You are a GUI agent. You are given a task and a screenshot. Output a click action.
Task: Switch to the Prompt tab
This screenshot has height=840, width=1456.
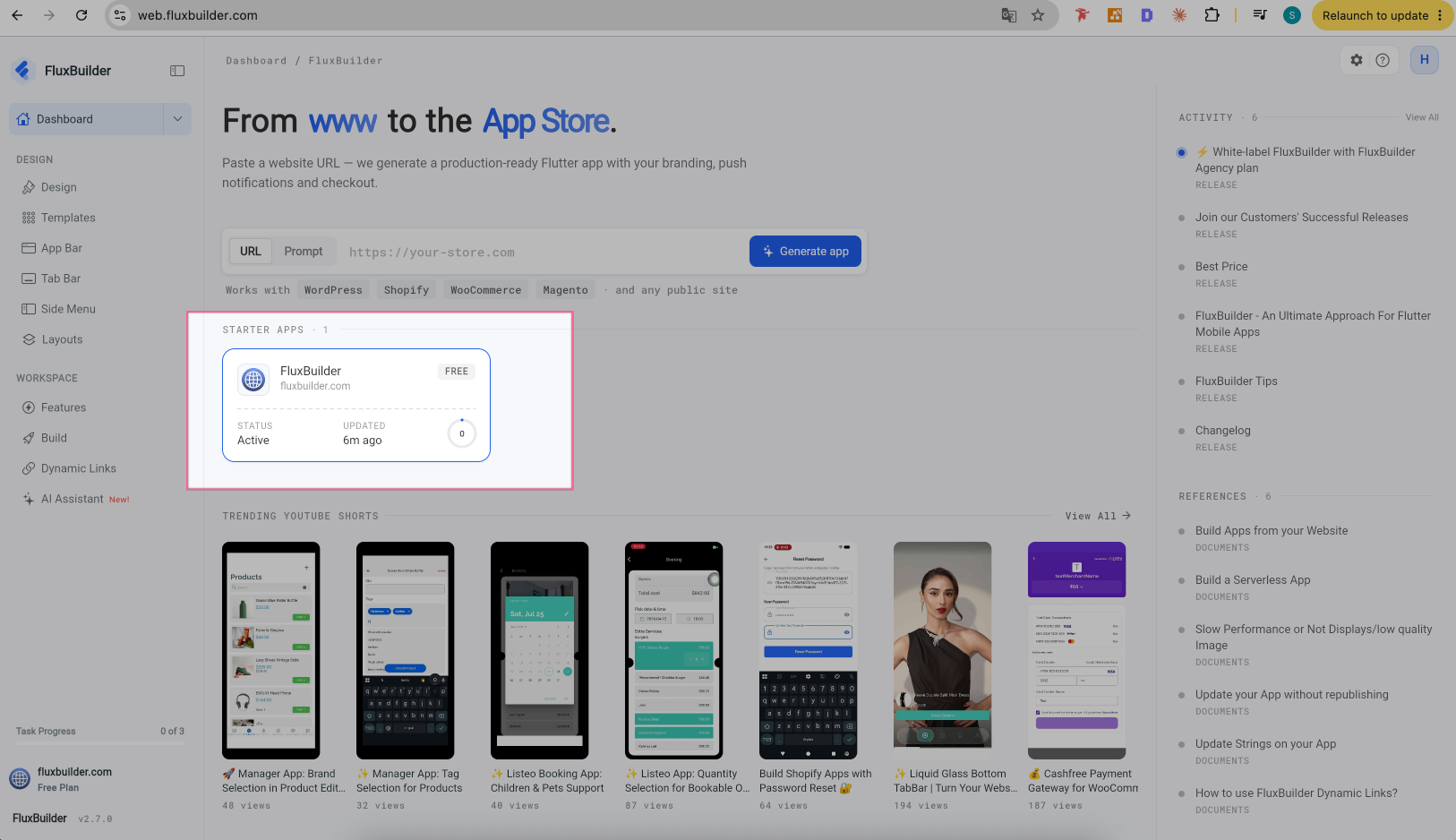click(304, 252)
